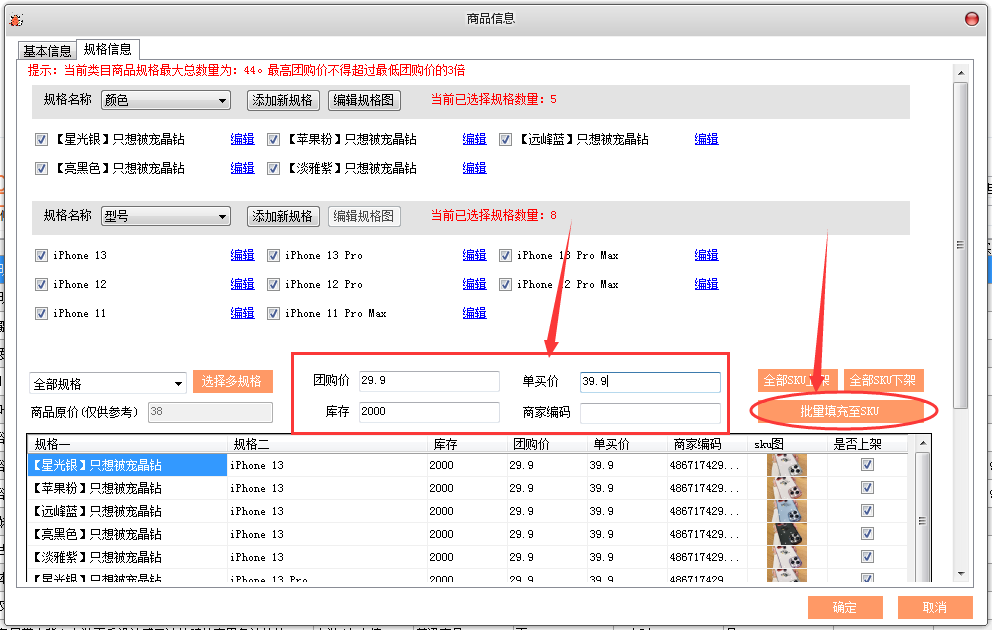Click the 批量填充至SKU button
The width and height of the screenshot is (992, 630).
[x=845, y=411]
